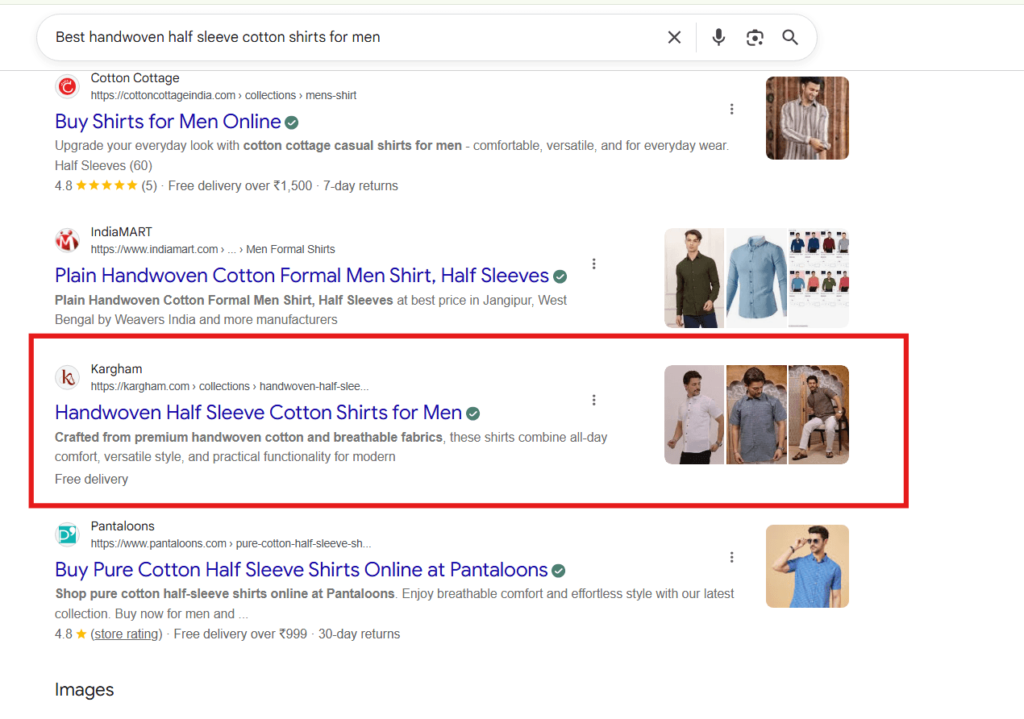Image resolution: width=1024 pixels, height=719 pixels.
Task: Clear the search query with the X icon
Action: point(674,37)
